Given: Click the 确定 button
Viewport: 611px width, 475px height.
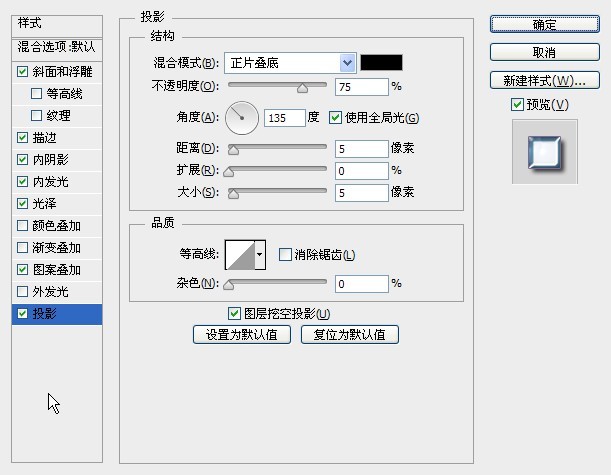Looking at the screenshot, I should [x=544, y=24].
